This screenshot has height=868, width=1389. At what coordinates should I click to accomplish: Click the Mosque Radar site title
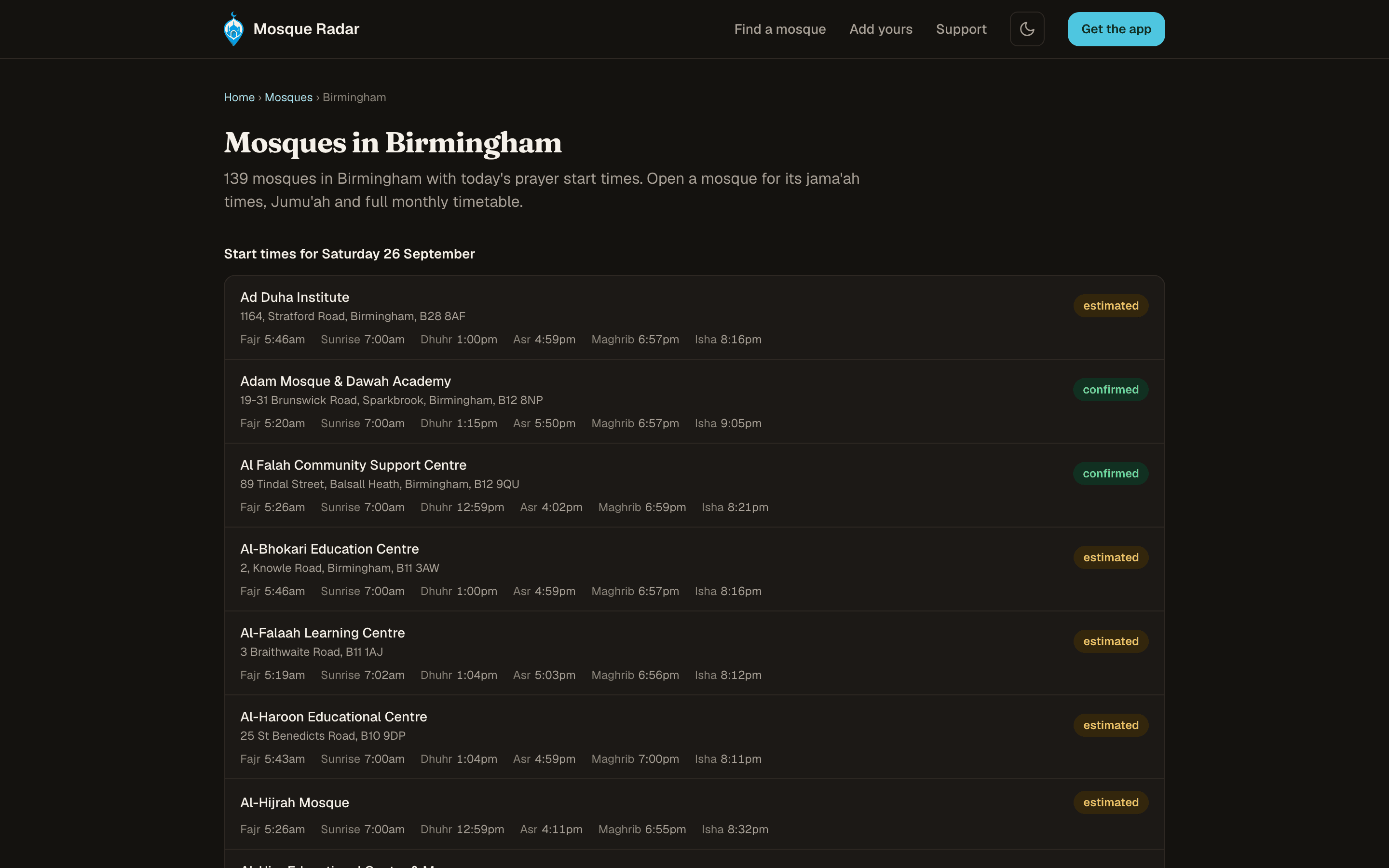(x=306, y=29)
